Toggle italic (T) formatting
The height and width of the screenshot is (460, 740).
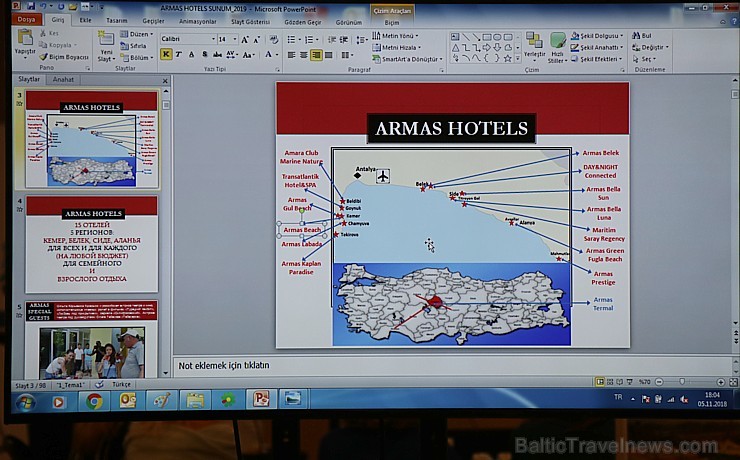point(179,55)
